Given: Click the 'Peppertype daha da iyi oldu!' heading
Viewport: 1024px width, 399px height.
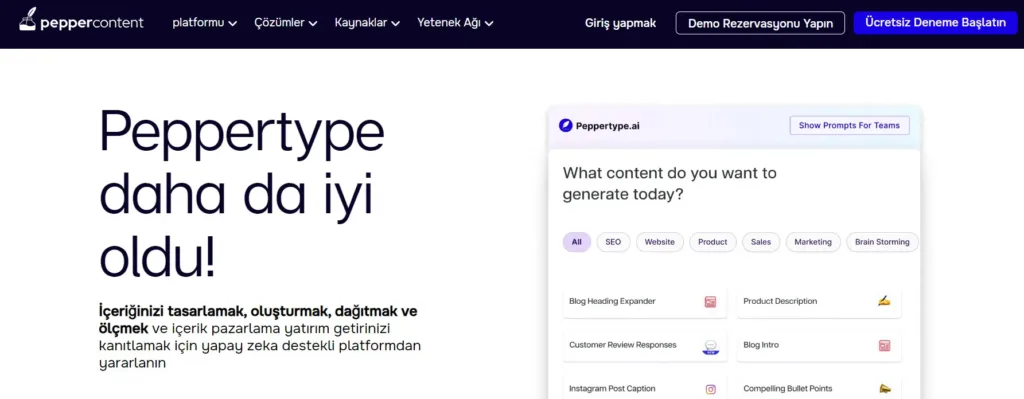Looking at the screenshot, I should 242,193.
